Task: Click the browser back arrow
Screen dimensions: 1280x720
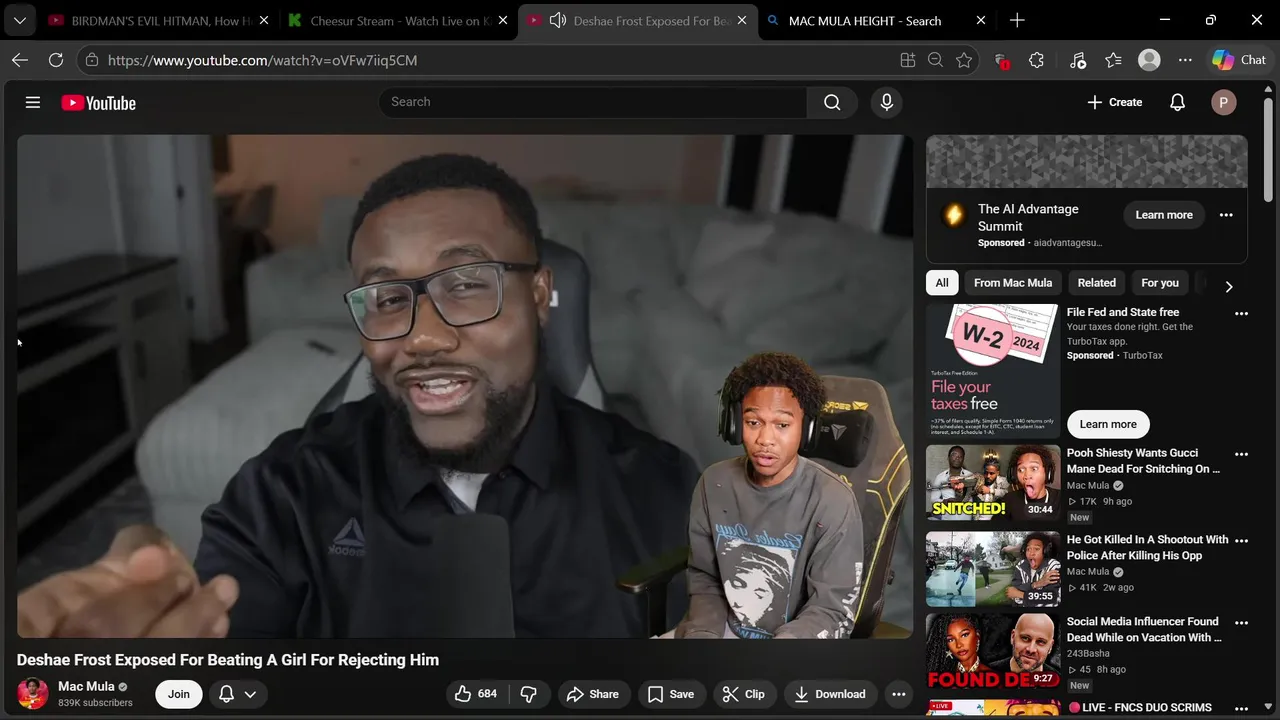Action: click(20, 60)
